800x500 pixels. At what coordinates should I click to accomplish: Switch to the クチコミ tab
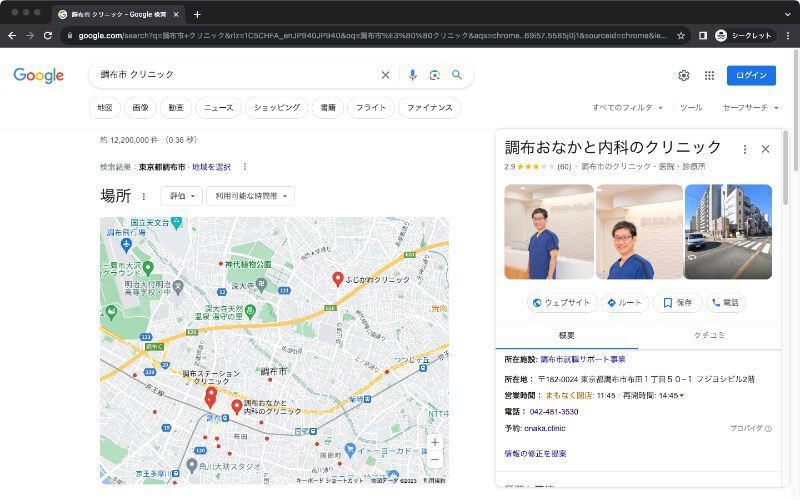point(709,334)
